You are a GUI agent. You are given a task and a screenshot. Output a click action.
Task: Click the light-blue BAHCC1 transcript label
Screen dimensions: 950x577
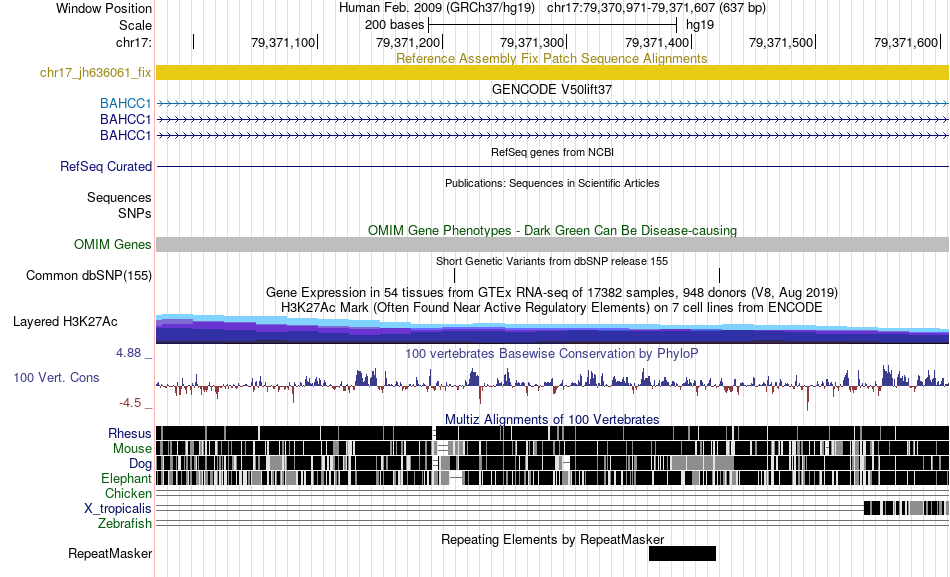tap(125, 104)
